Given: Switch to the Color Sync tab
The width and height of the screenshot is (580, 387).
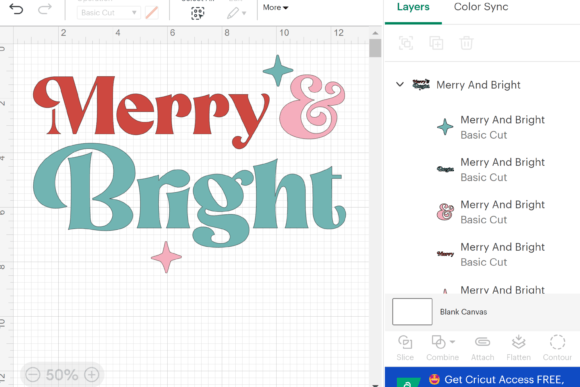Looking at the screenshot, I should pos(481,7).
